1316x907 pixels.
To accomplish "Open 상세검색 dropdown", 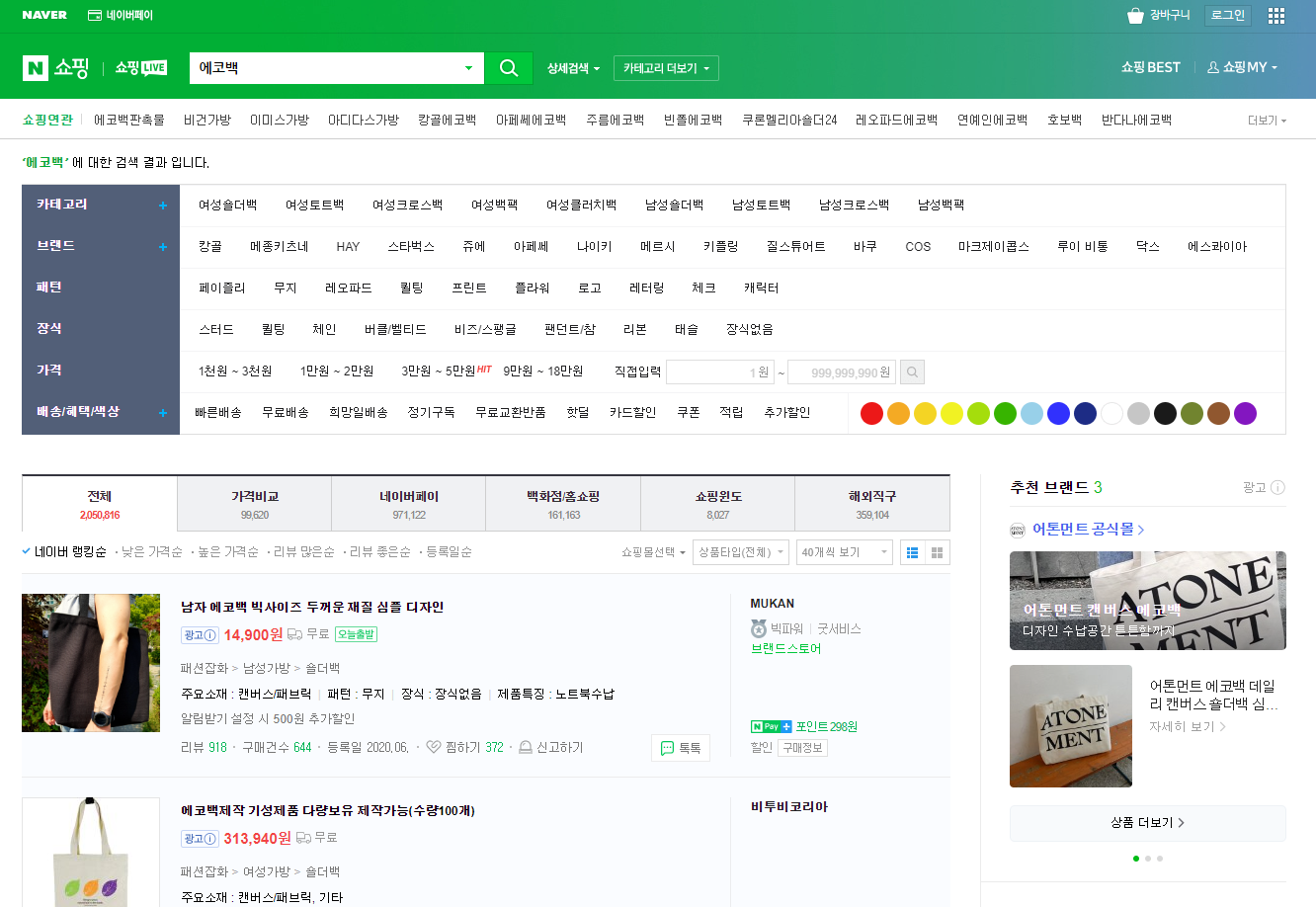I will [x=573, y=68].
